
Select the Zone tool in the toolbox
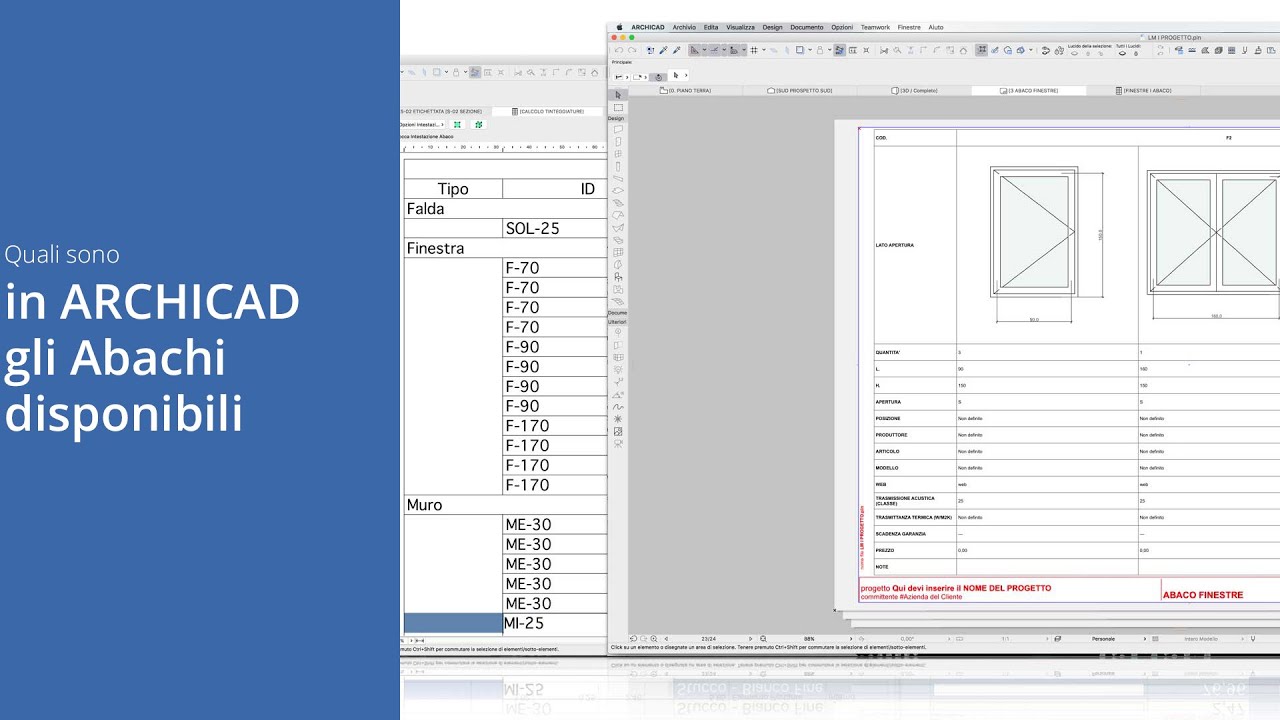click(x=618, y=290)
